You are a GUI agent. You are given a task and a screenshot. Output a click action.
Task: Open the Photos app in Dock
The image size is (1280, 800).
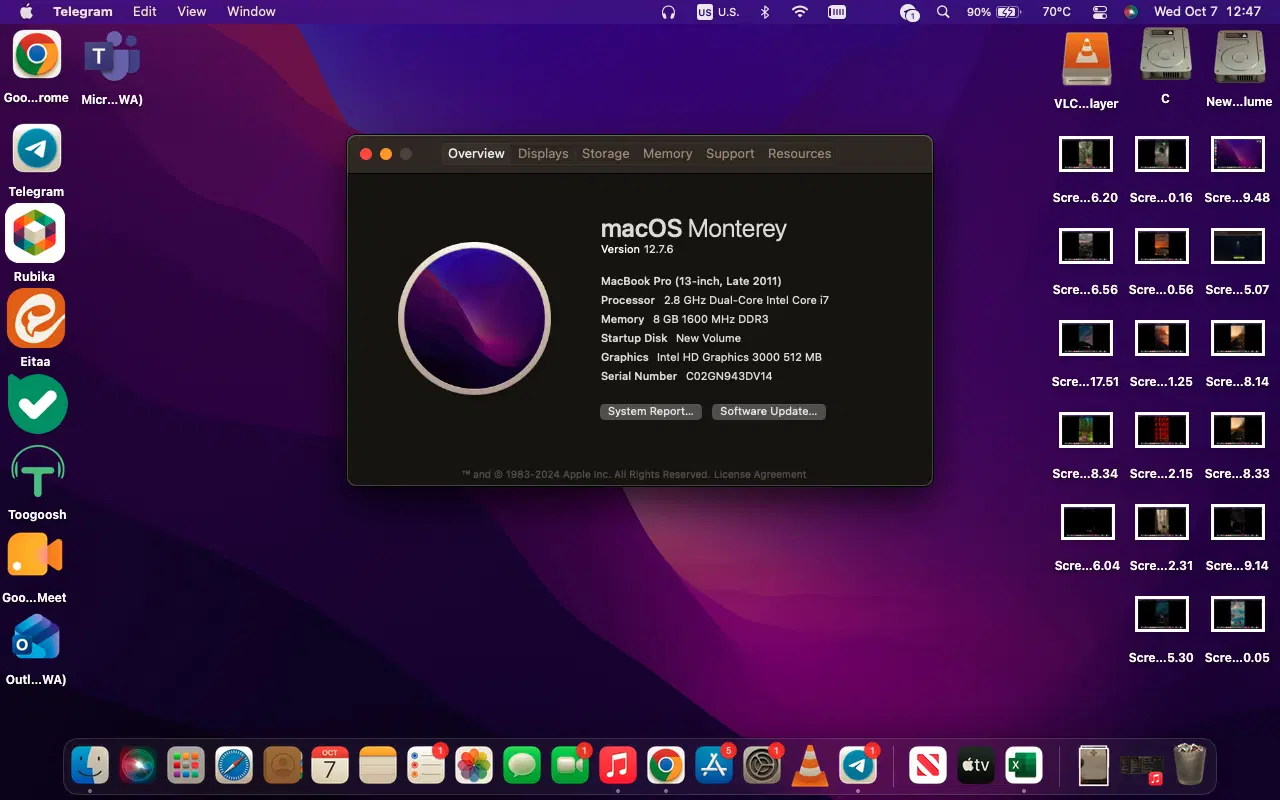click(x=474, y=766)
